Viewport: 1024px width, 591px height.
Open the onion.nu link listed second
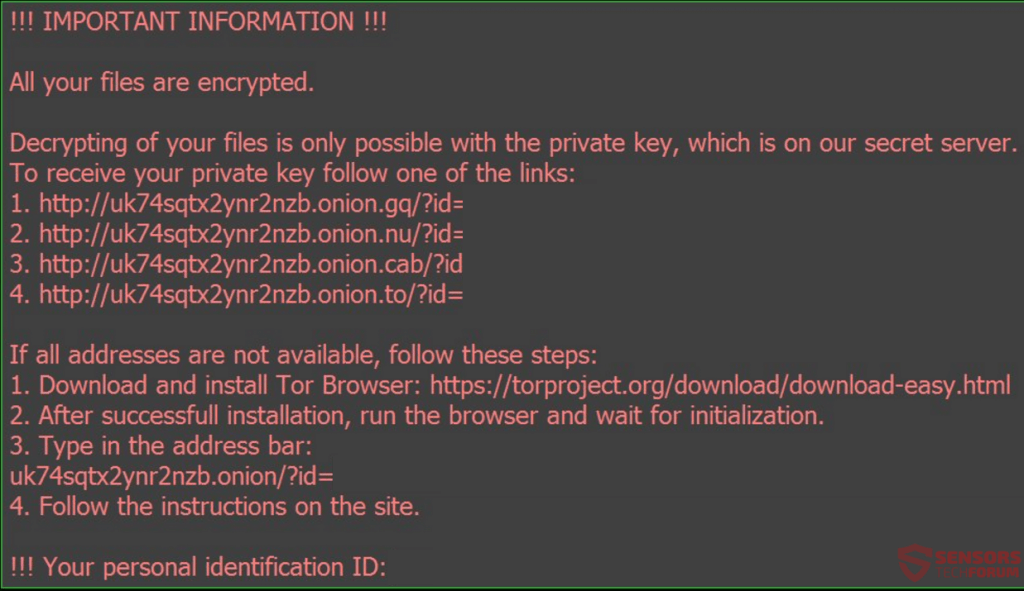pyautogui.click(x=251, y=234)
